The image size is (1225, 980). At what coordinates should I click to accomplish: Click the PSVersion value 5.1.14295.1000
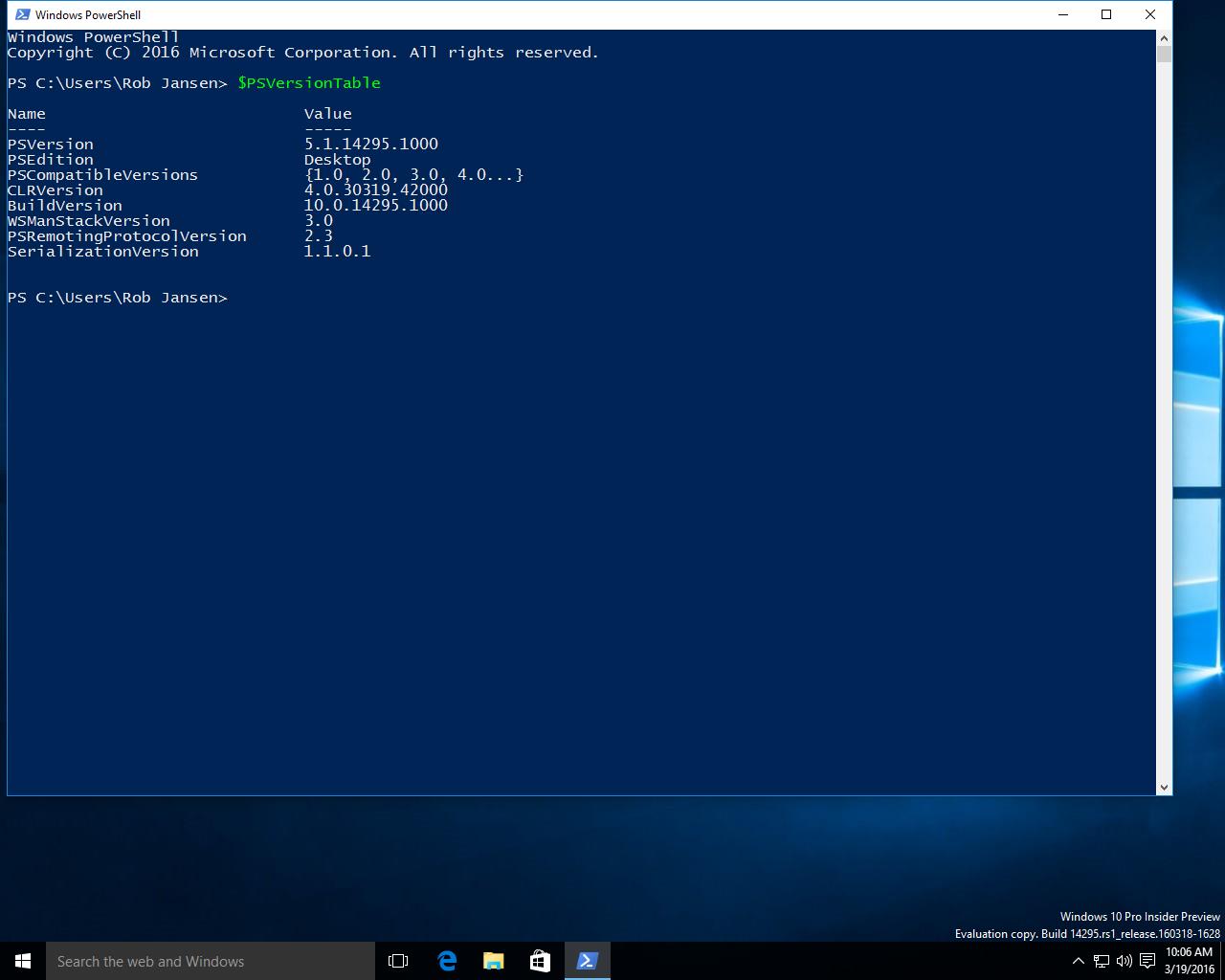[371, 145]
